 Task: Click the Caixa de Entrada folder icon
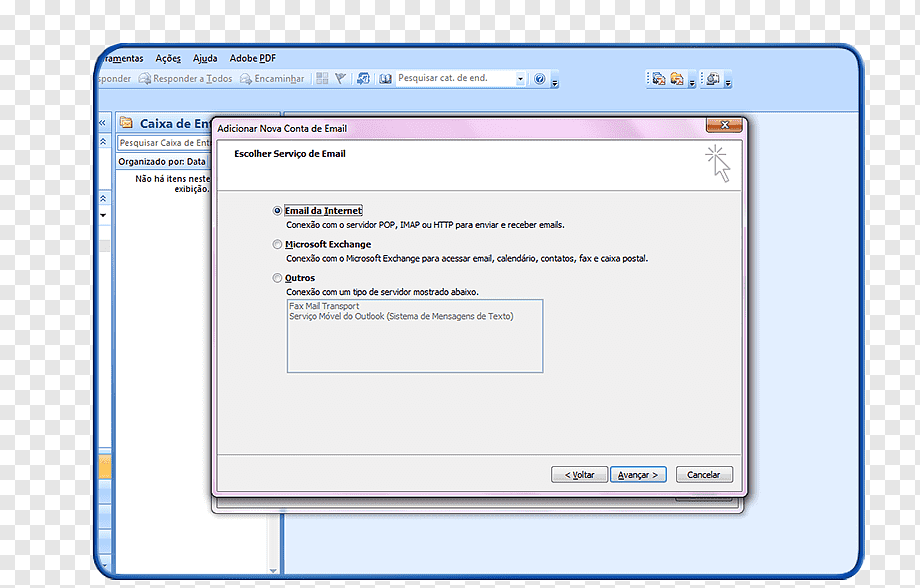tap(126, 123)
